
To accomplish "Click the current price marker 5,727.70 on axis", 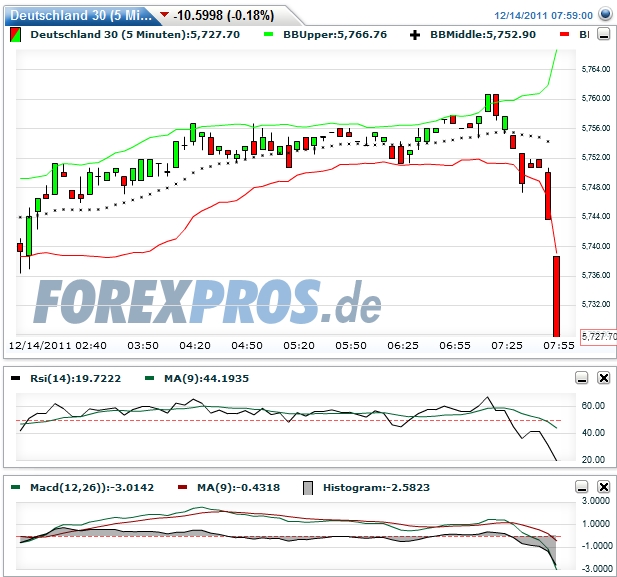I will (x=599, y=337).
